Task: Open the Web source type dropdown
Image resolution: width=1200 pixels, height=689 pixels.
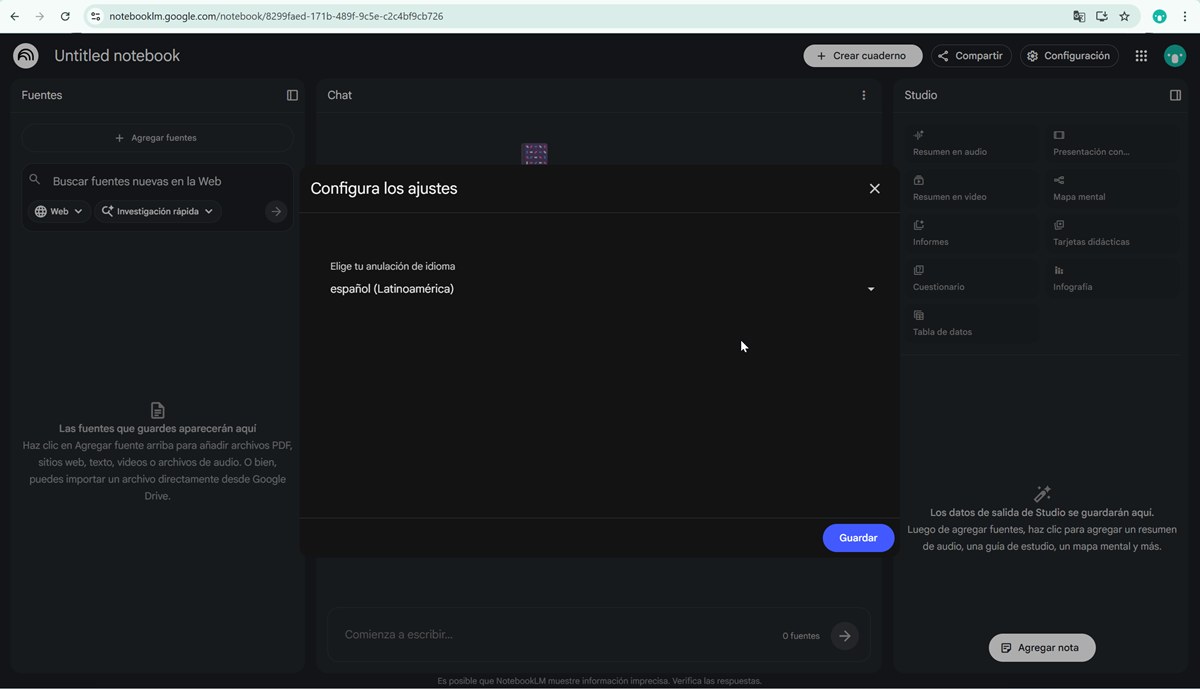Action: [x=60, y=211]
